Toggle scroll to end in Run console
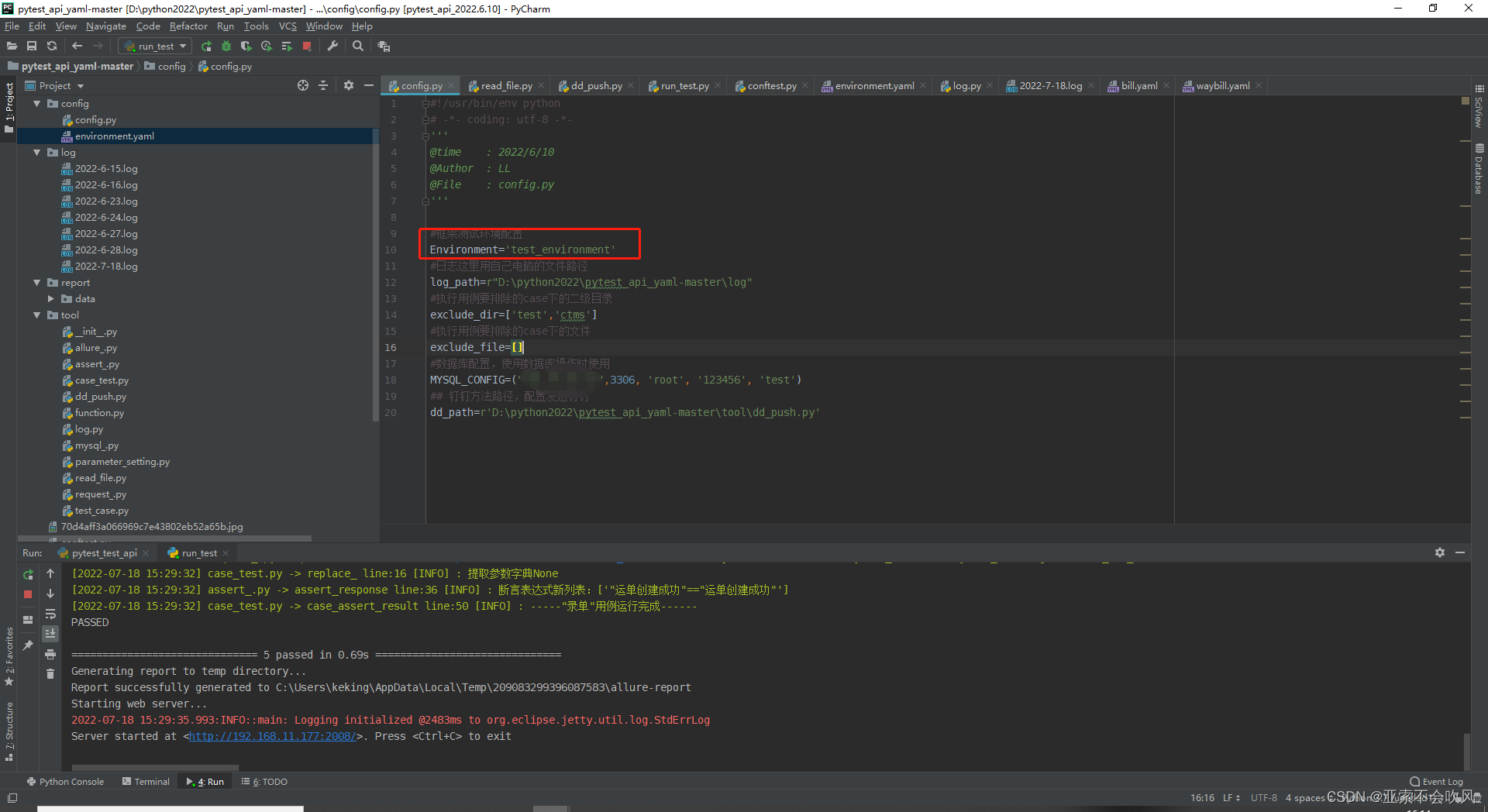This screenshot has width=1488, height=812. tap(50, 634)
